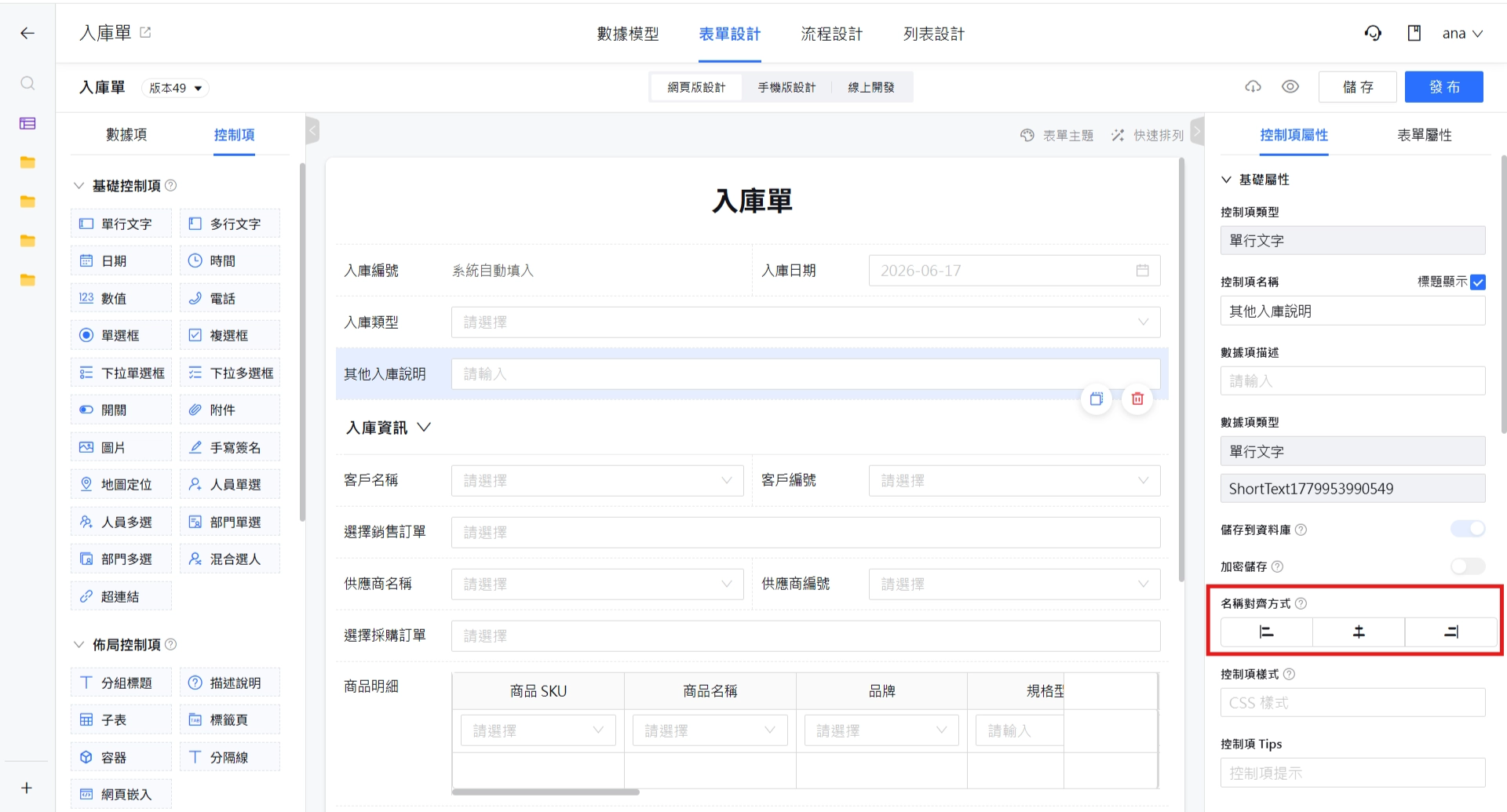The width and height of the screenshot is (1507, 812).
Task: Go back with the left arrow icon
Action: (x=27, y=33)
